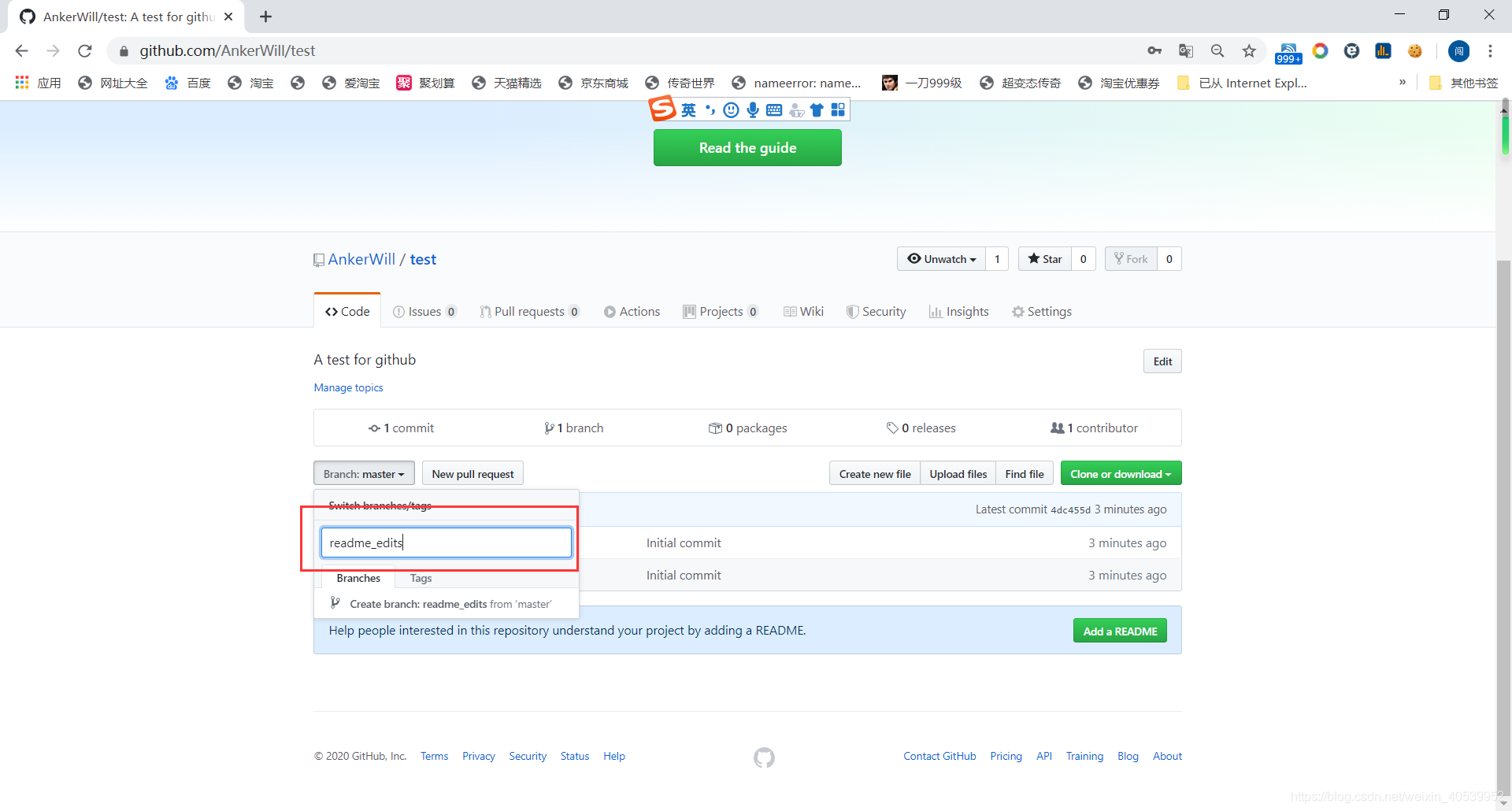Image resolution: width=1512 pixels, height=811 pixels.
Task: Click the cookie extension icon
Action: click(1415, 51)
